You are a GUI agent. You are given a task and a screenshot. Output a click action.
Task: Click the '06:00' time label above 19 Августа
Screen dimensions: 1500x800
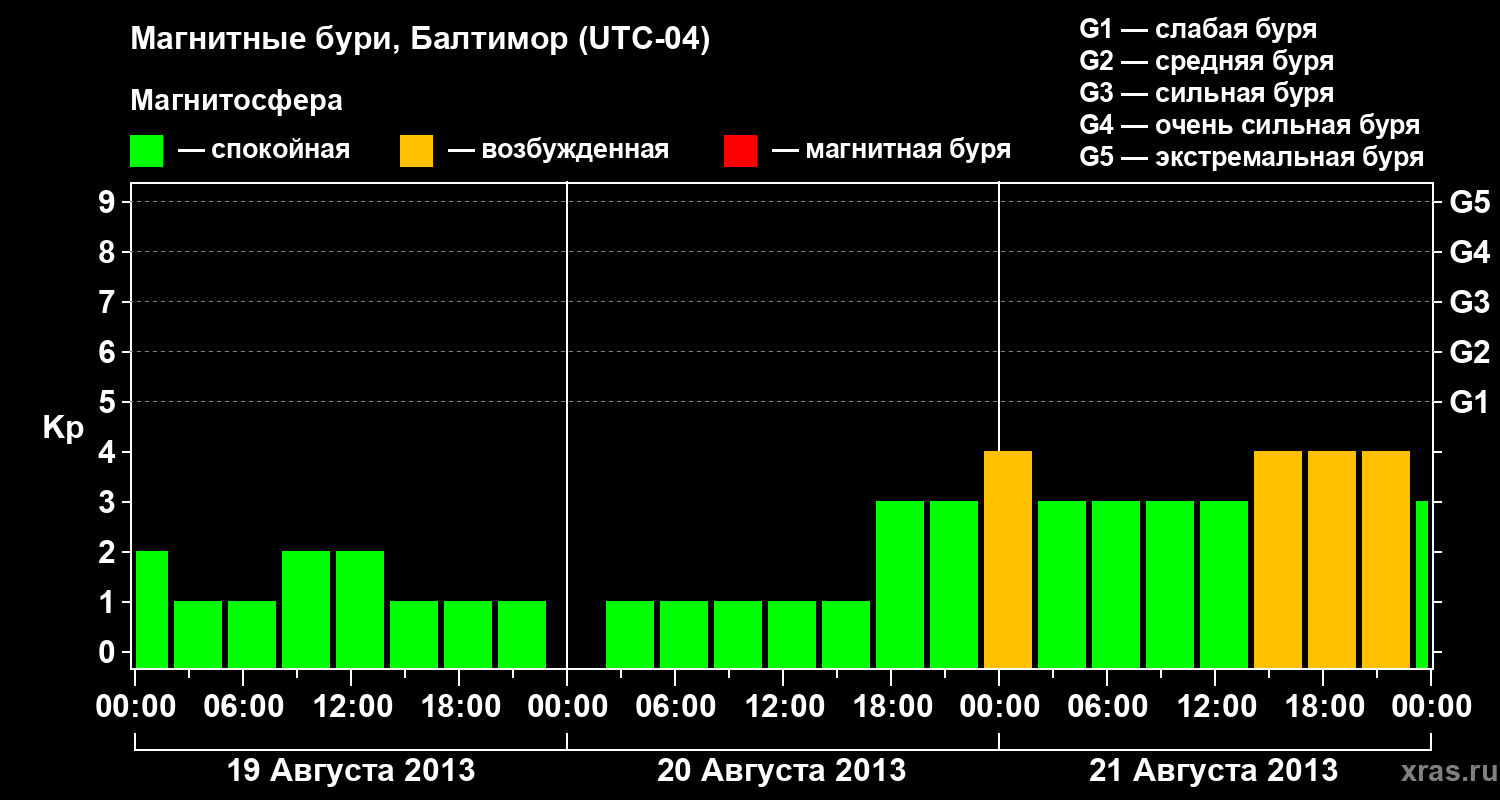(243, 707)
